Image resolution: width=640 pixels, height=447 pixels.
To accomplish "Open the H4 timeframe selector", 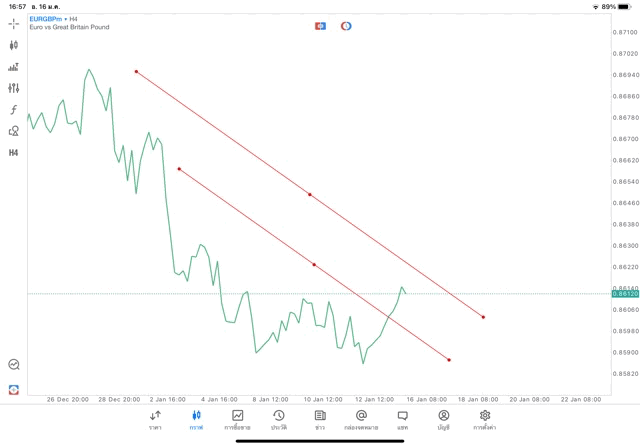I will pos(14,153).
